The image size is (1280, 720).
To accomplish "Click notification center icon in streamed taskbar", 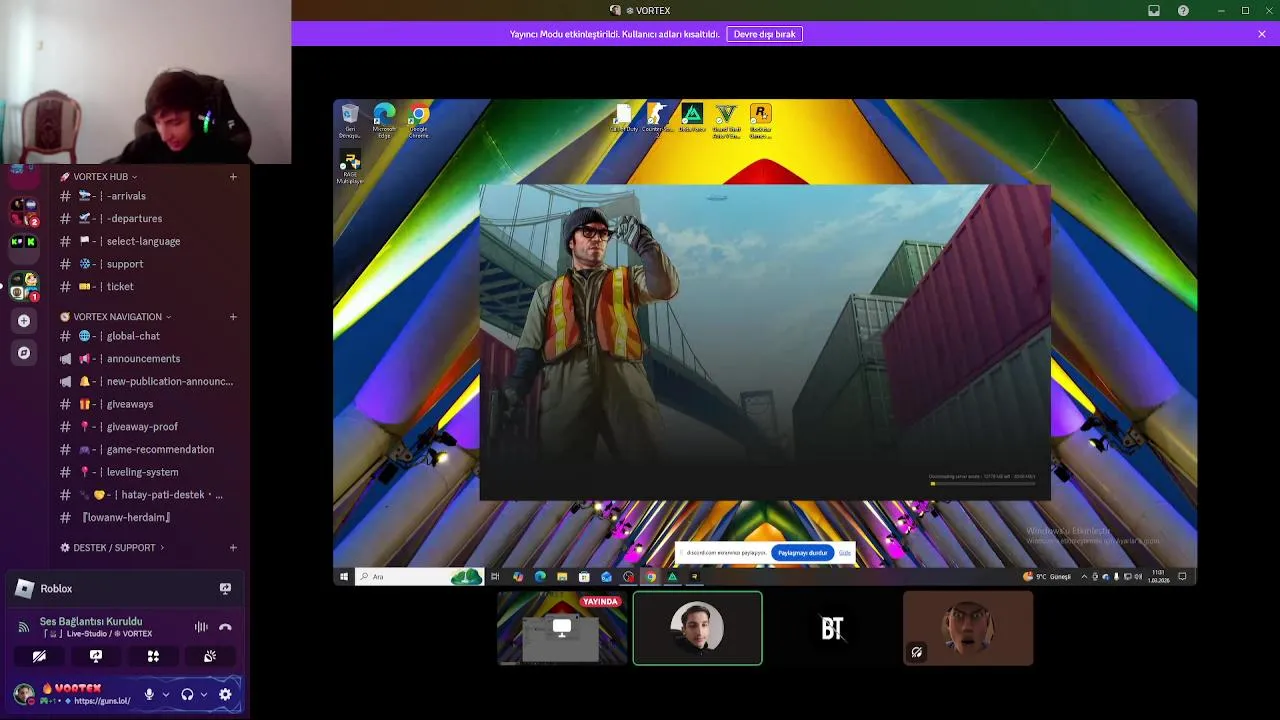I will click(1182, 576).
